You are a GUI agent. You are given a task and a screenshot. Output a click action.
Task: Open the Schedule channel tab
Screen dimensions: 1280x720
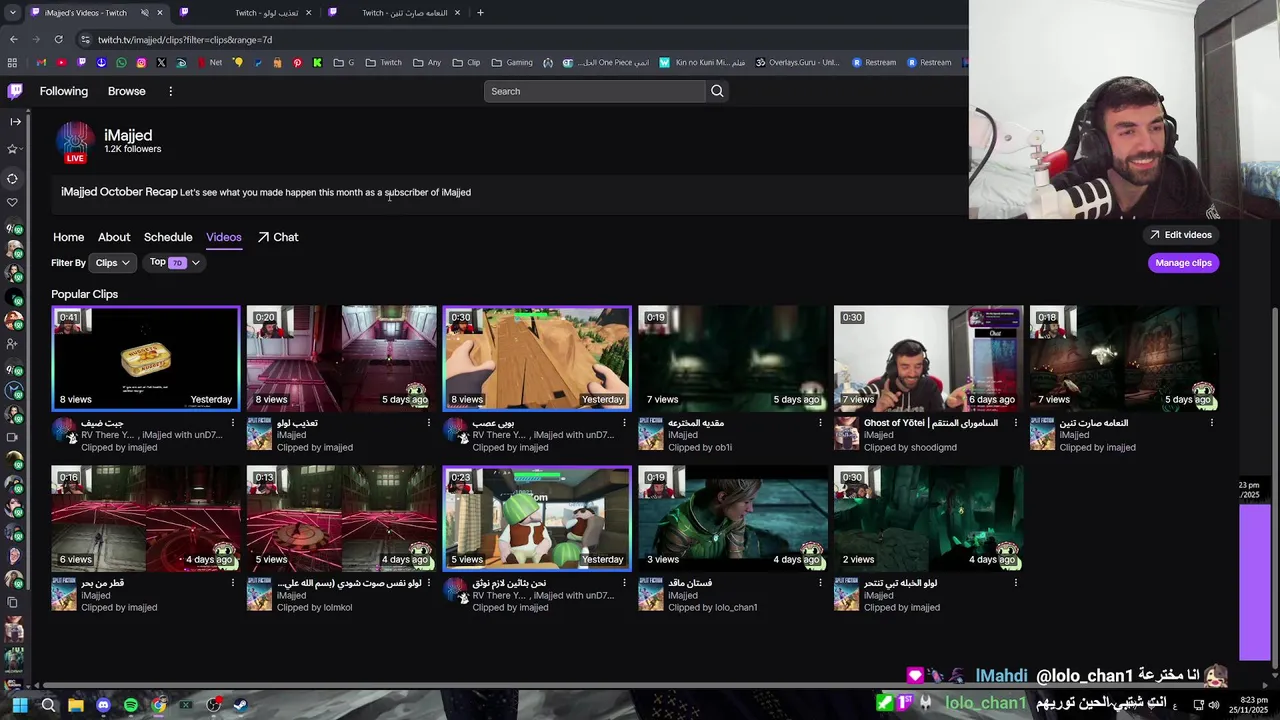pos(168,237)
